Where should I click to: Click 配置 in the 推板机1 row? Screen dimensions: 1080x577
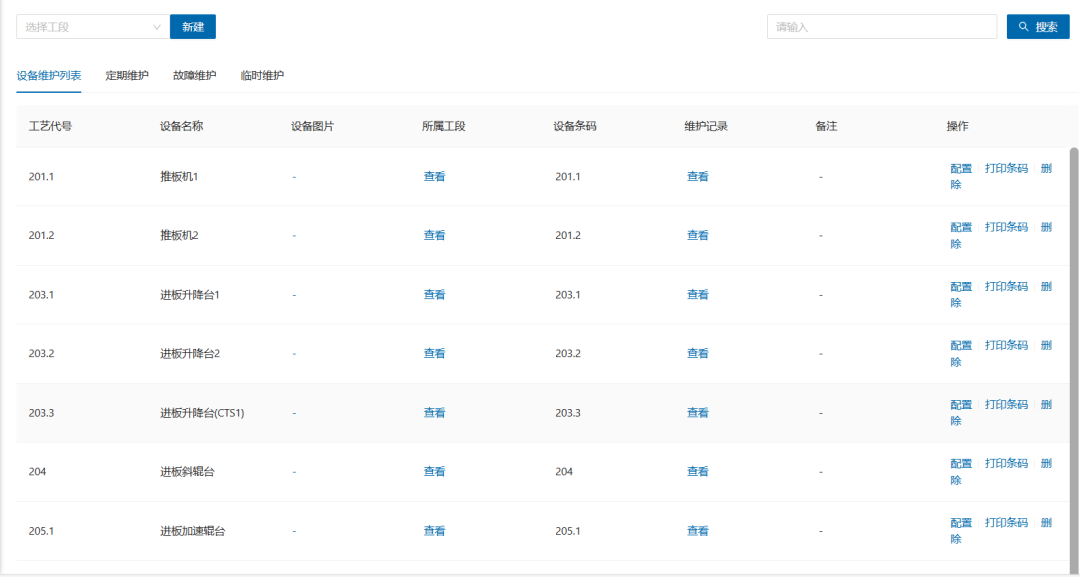[961, 169]
